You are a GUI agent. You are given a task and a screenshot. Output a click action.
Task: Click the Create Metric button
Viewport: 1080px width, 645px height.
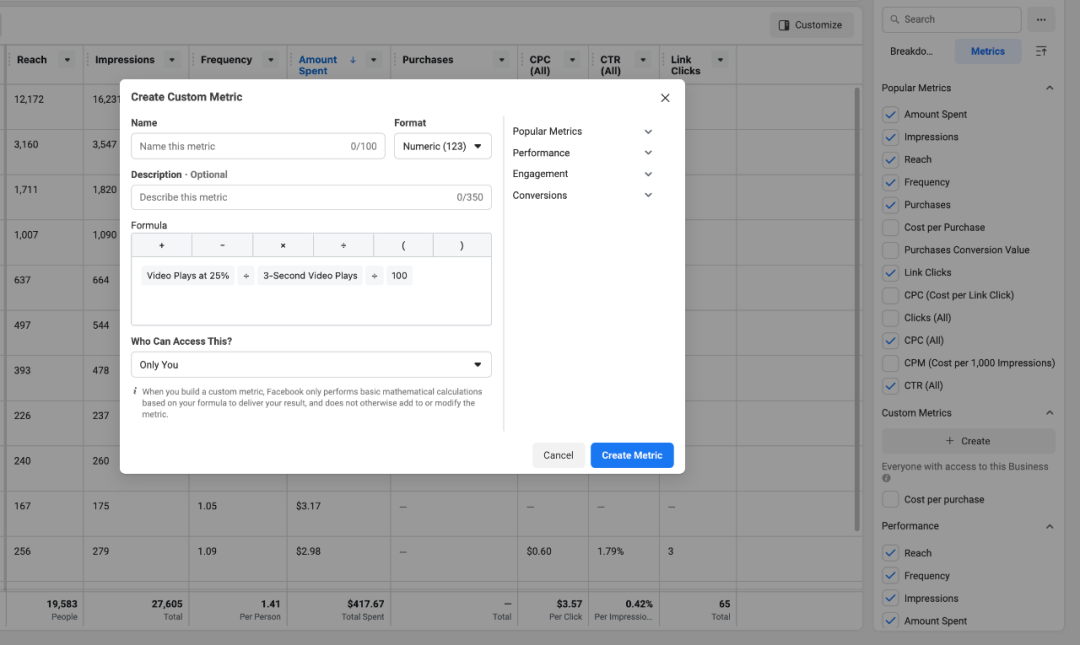(x=632, y=455)
